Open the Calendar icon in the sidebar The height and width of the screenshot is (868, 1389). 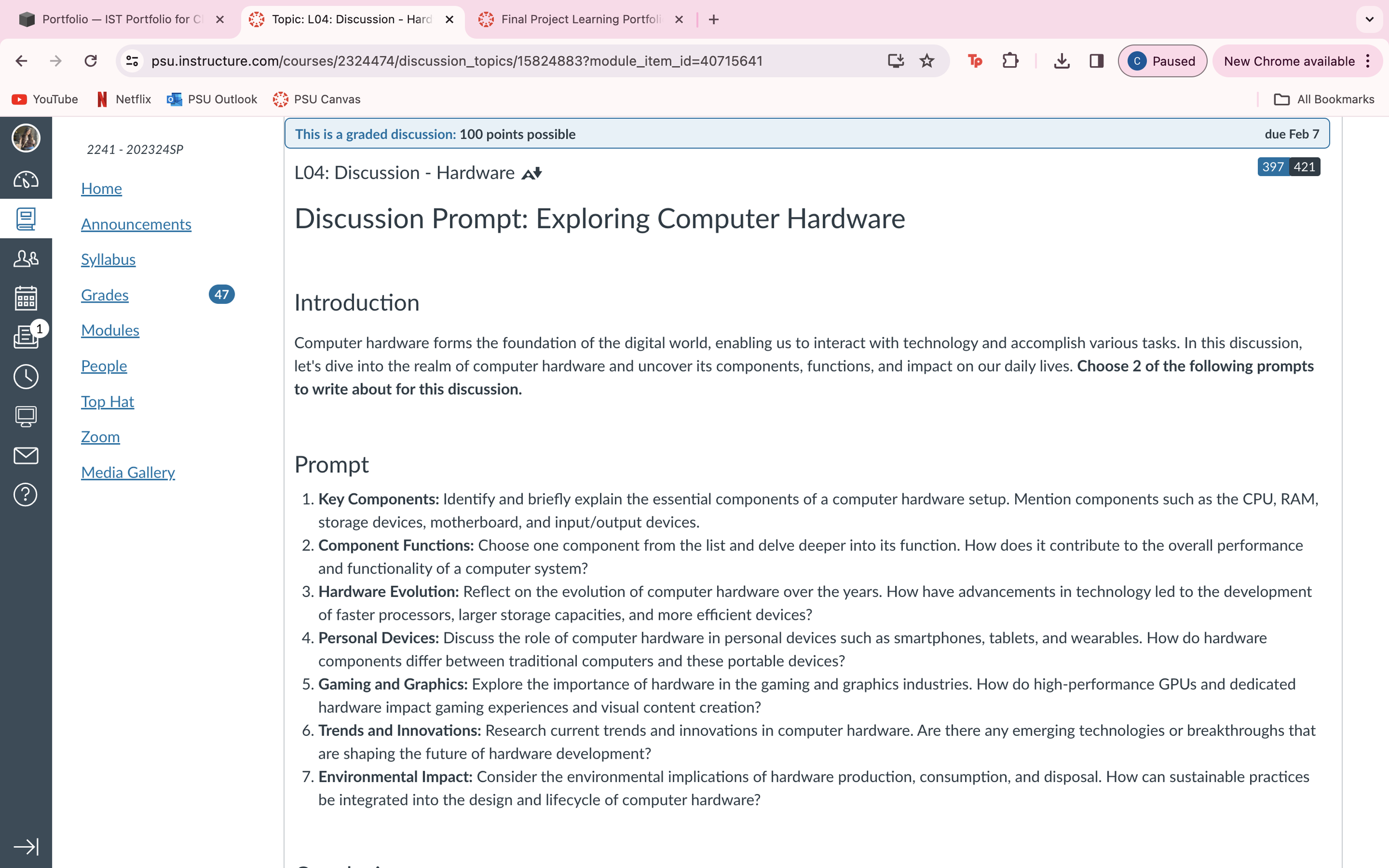click(x=26, y=298)
